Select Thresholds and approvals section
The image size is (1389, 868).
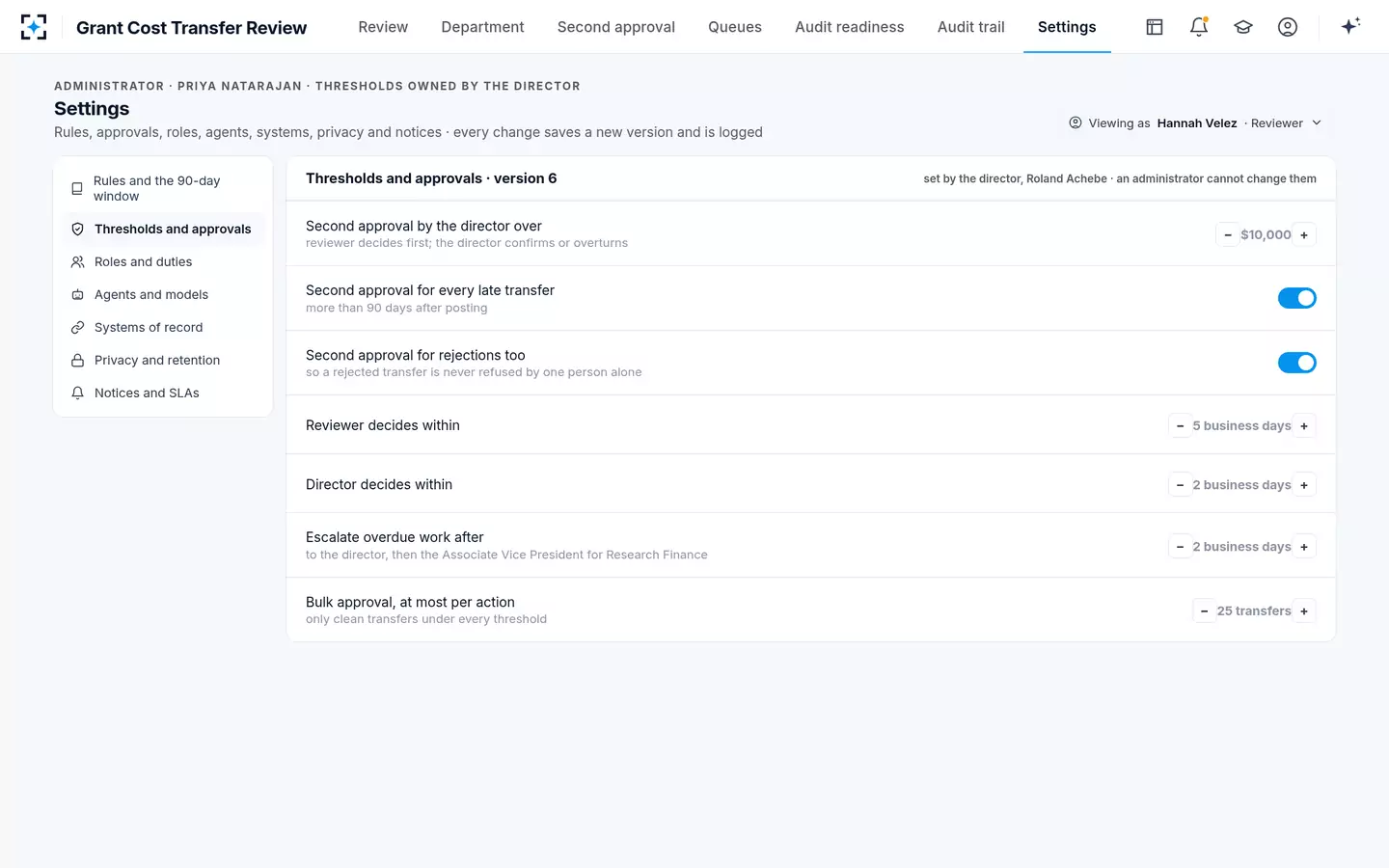coord(163,229)
